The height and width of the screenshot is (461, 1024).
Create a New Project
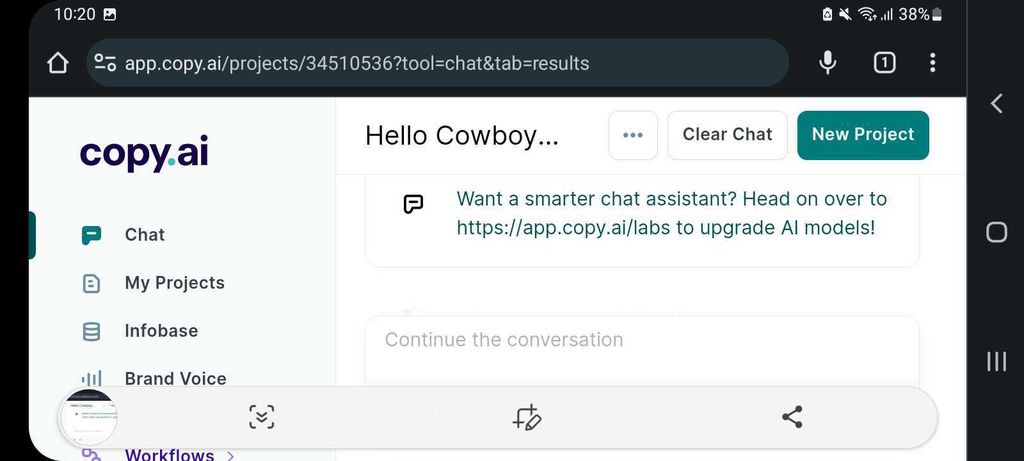click(862, 135)
